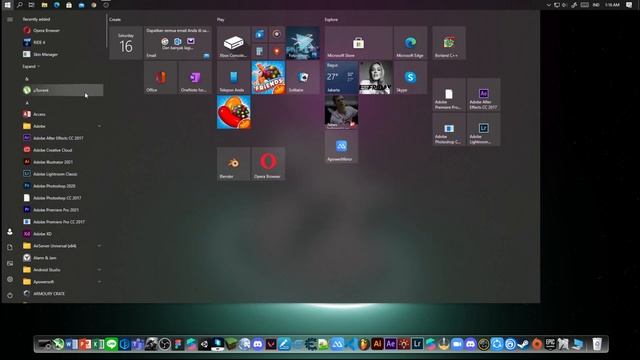Open the ApowerMirror tile
Viewport: 640px width, 360px height.
point(341,147)
